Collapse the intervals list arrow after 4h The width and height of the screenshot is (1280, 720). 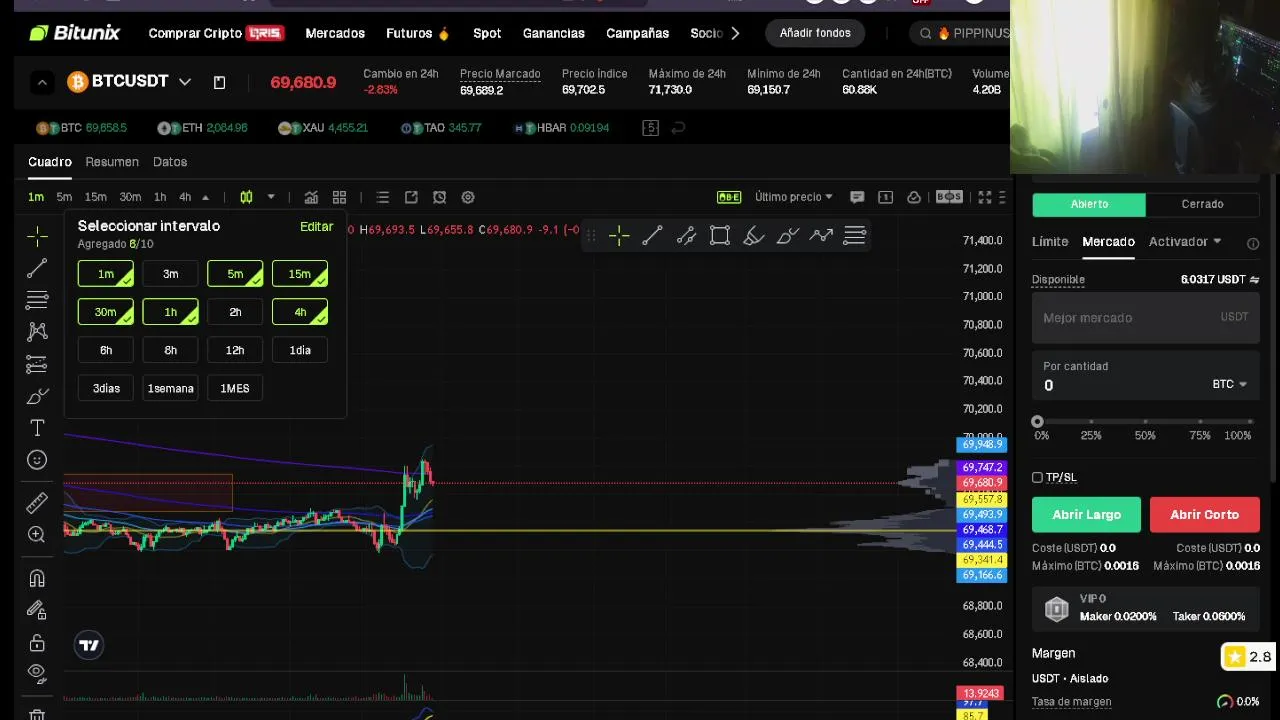point(205,197)
